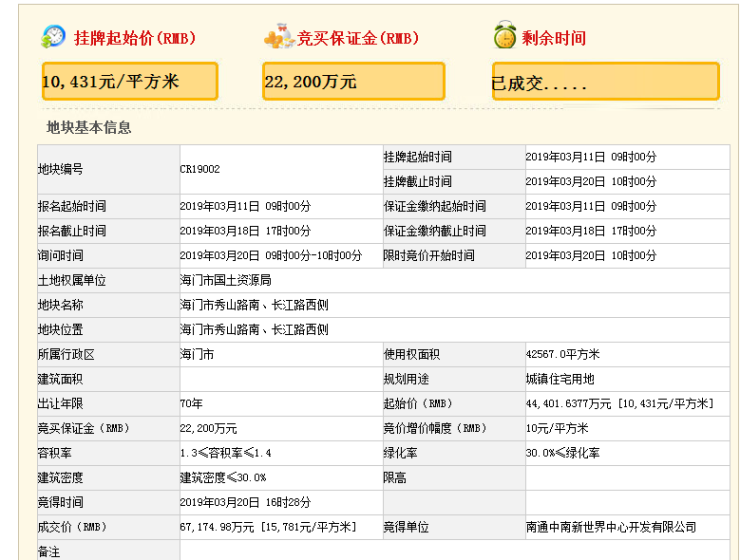Click the 22,200万元 deposit box
This screenshot has width=740, height=560.
click(x=353, y=81)
